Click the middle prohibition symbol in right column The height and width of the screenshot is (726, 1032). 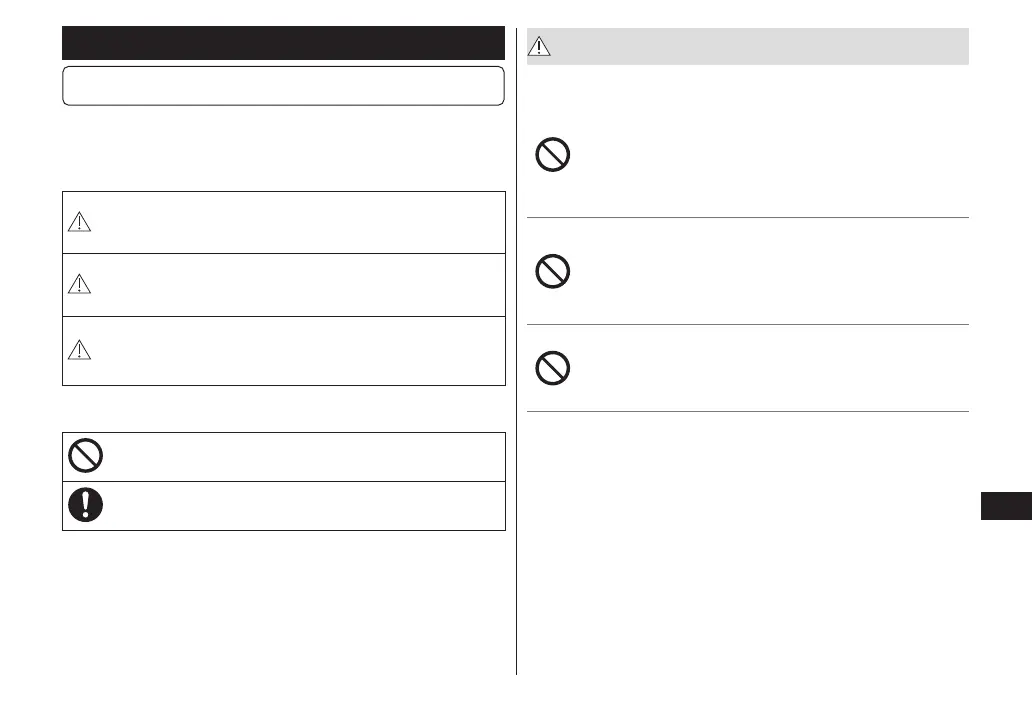(x=553, y=271)
